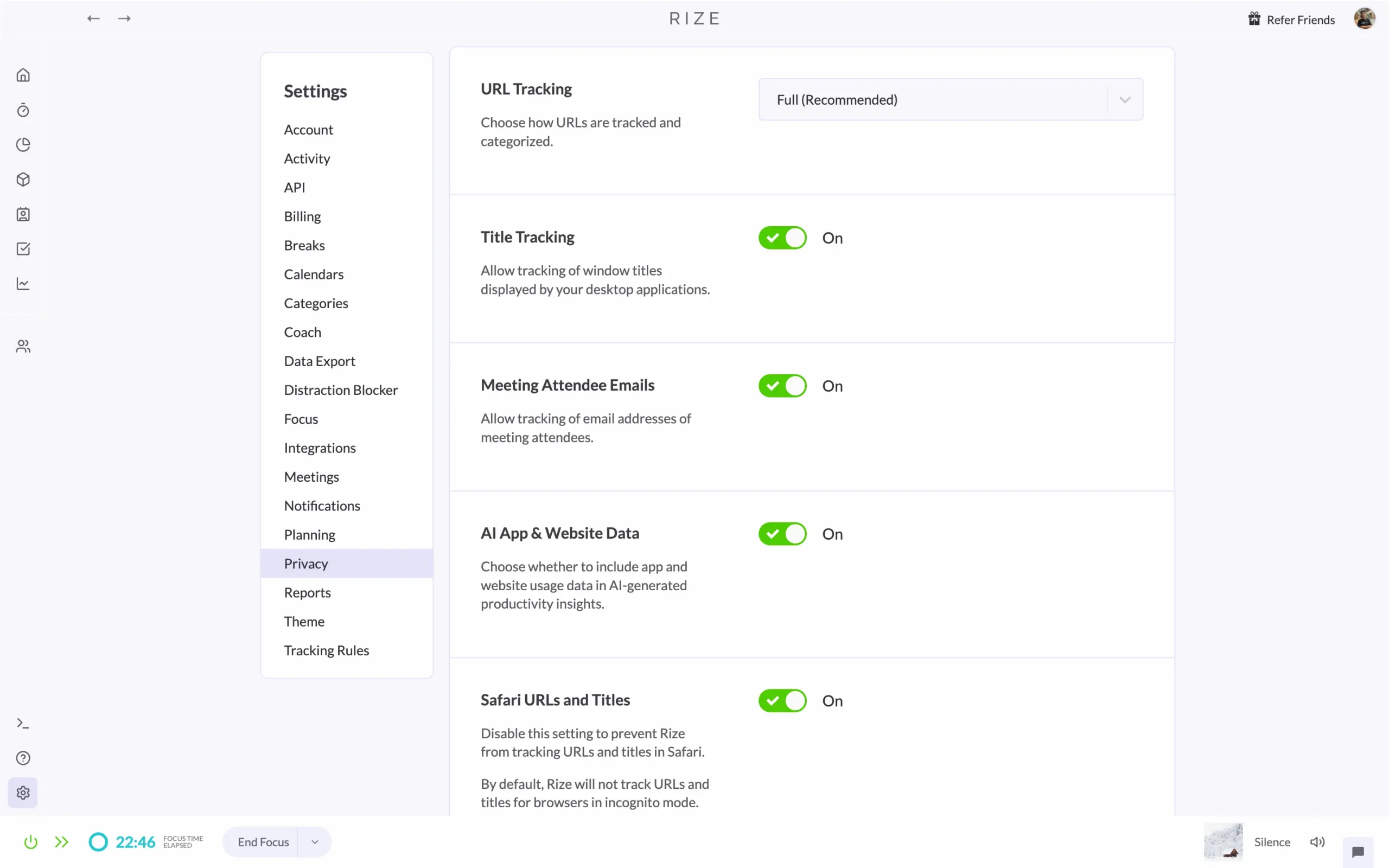
Task: Click the Silence sound label
Action: click(1272, 841)
